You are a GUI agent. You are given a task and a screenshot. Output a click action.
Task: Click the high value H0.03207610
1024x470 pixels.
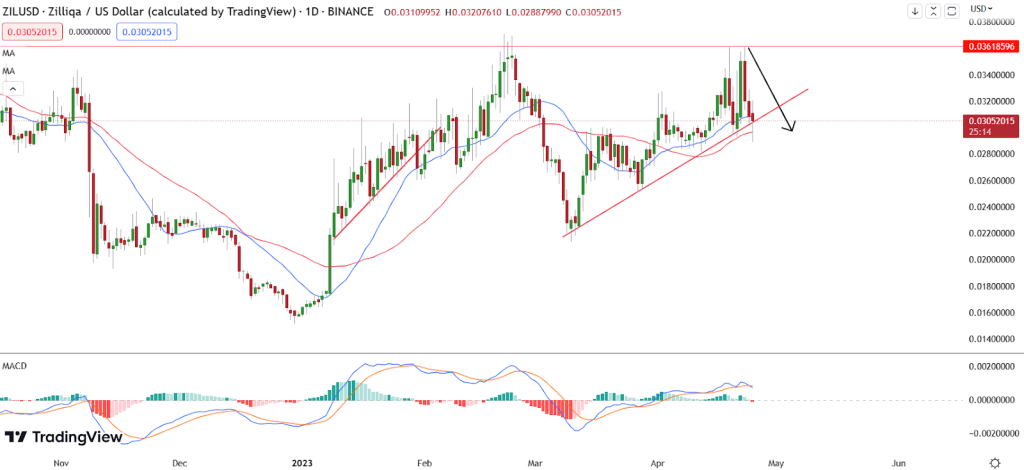click(x=473, y=12)
